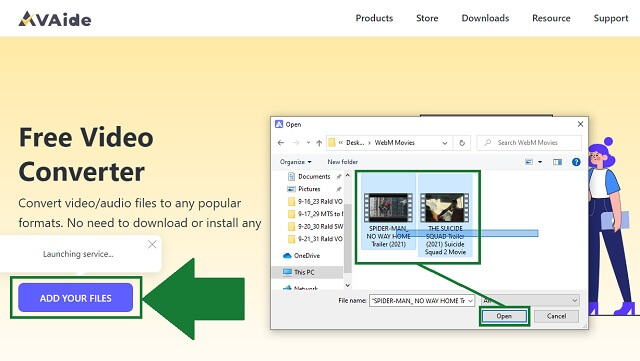
Task: Click the Search WebM Movies field
Action: point(529,143)
